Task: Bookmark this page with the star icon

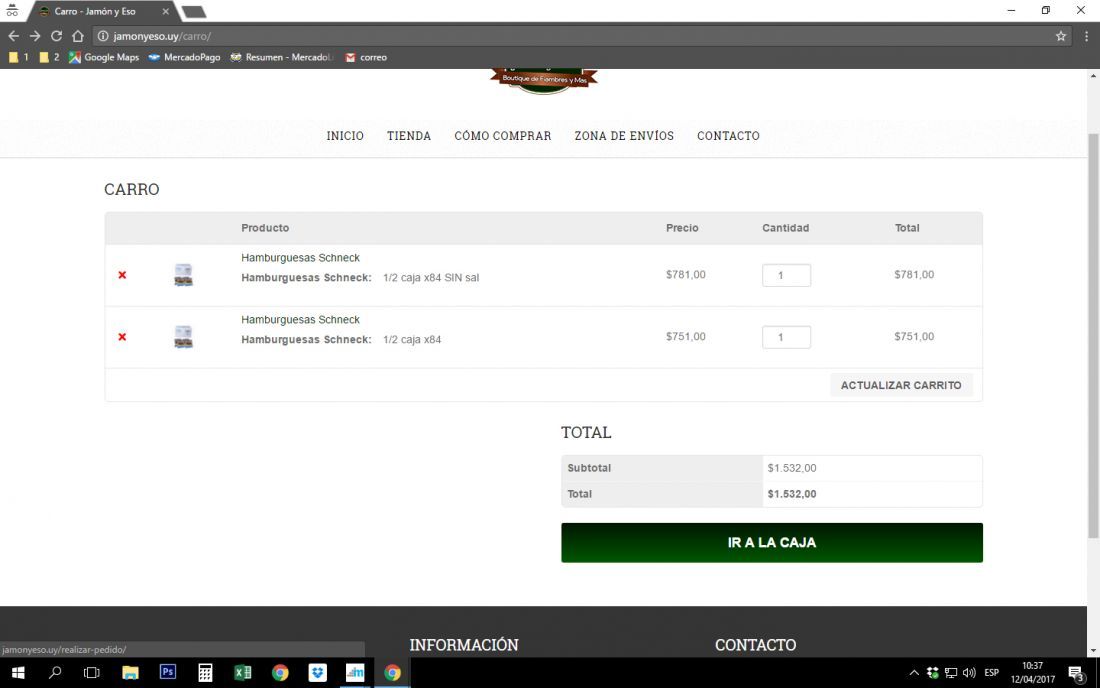Action: coord(1061,36)
